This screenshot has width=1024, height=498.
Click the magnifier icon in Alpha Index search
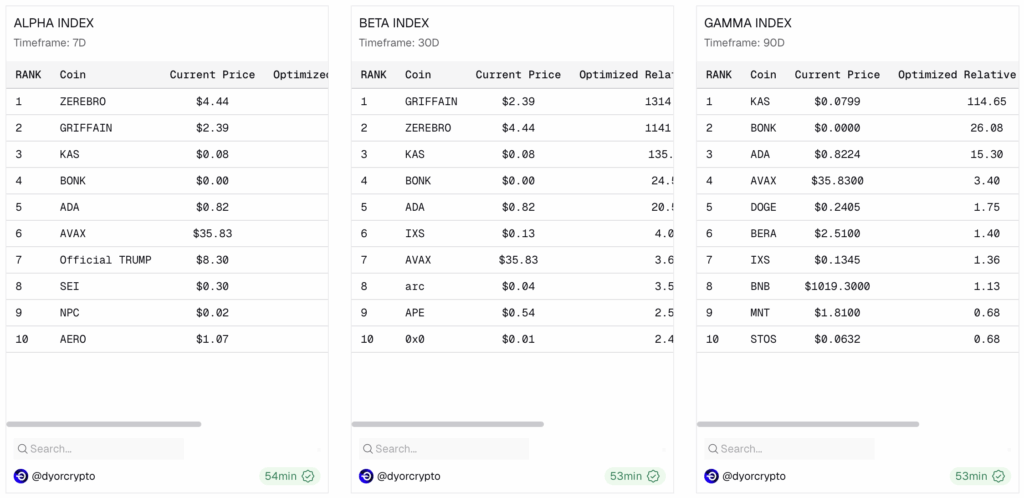pos(22,449)
